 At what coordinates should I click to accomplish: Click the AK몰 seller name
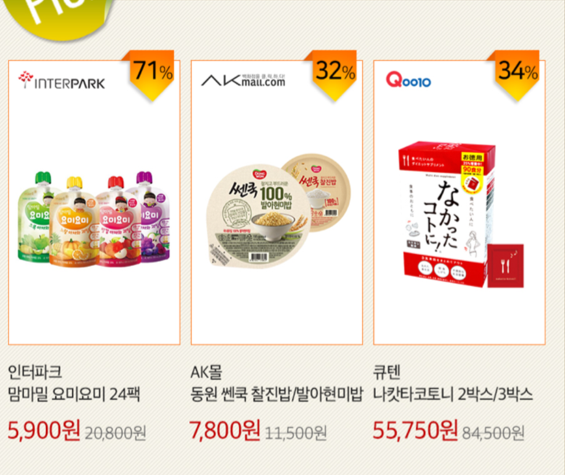click(206, 372)
